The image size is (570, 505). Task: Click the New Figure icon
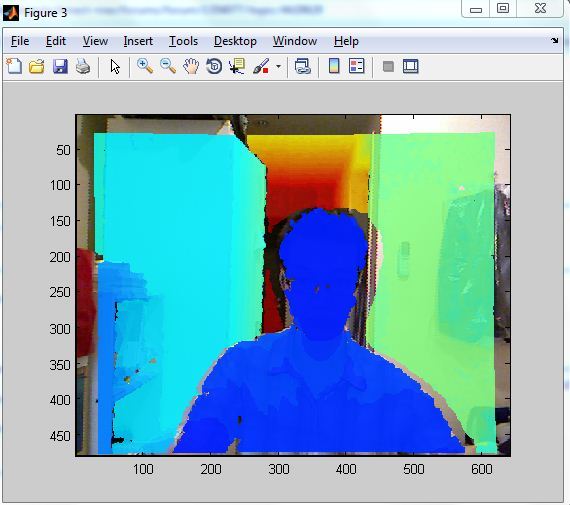(14, 67)
